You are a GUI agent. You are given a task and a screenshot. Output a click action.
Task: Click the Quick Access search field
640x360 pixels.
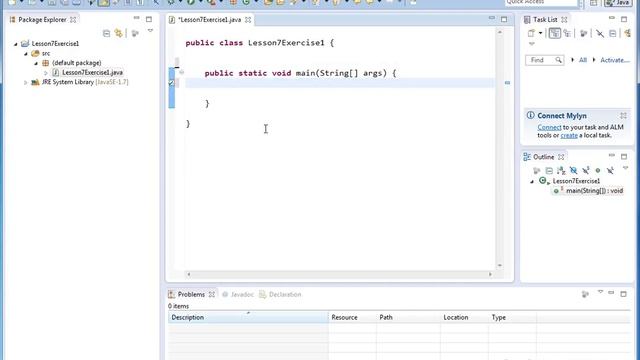(541, 3)
